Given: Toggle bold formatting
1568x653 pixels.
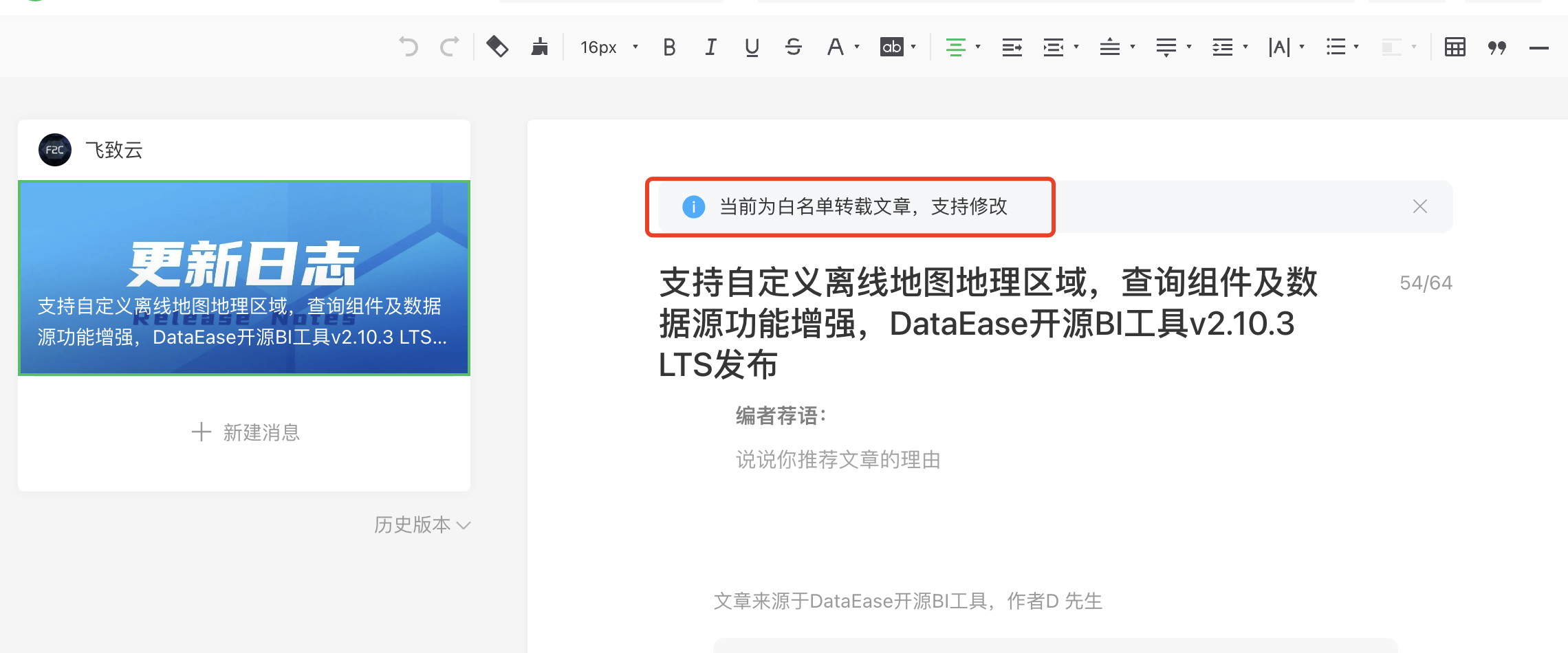Looking at the screenshot, I should (x=669, y=47).
